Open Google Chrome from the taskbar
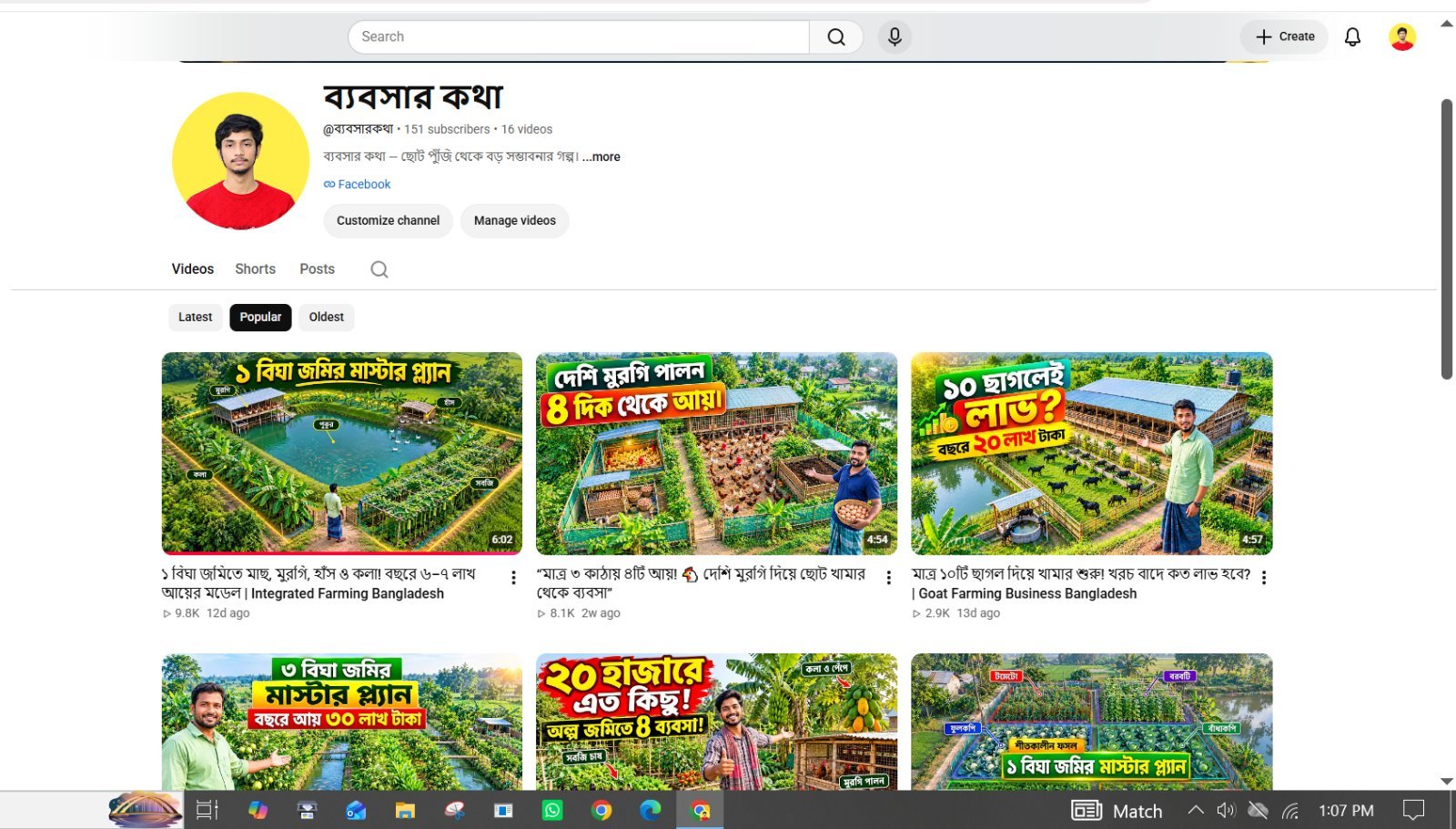 (602, 810)
